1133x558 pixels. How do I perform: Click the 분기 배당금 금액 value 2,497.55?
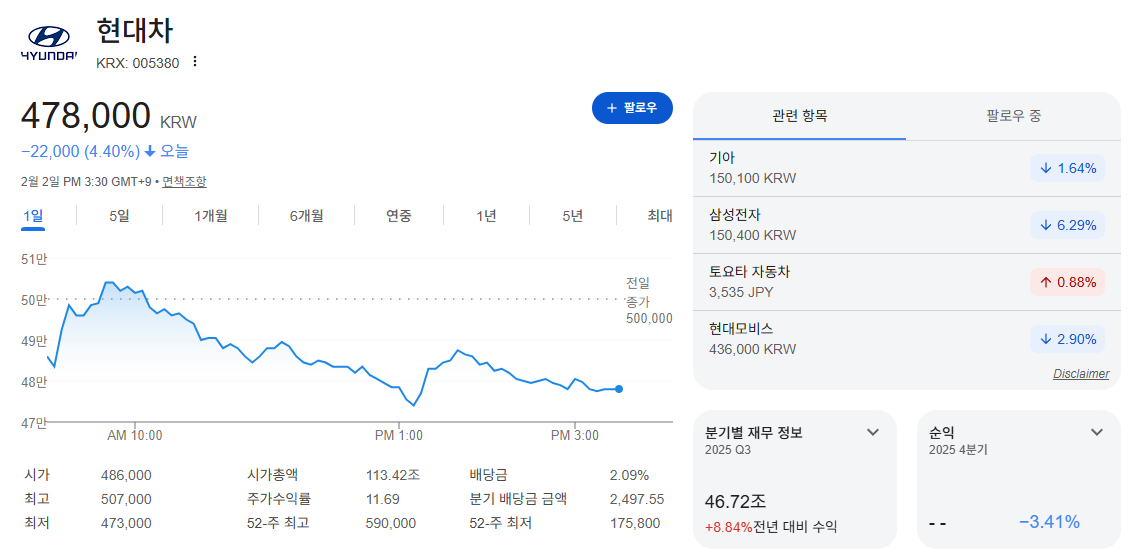[637, 499]
